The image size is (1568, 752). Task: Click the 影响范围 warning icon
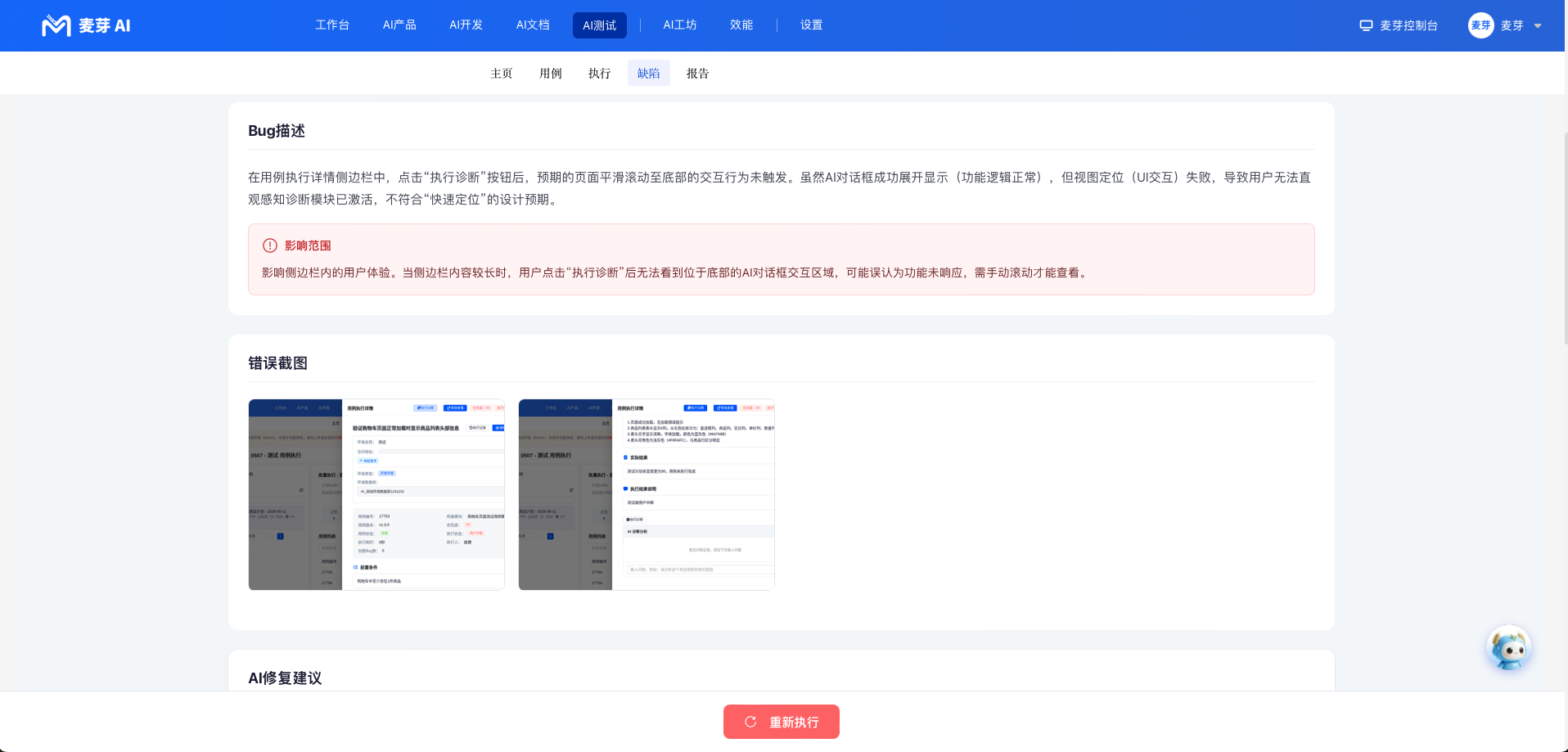[x=270, y=245]
